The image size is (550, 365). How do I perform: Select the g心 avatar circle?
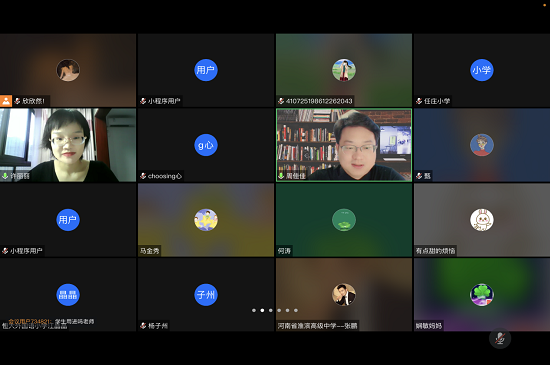click(206, 145)
